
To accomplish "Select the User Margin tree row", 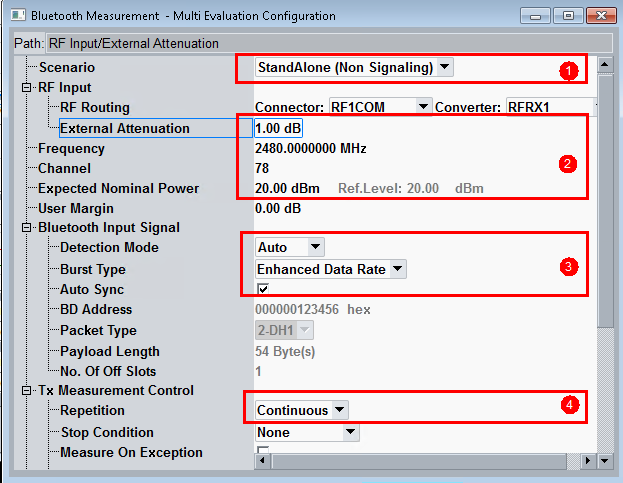I will point(76,208).
